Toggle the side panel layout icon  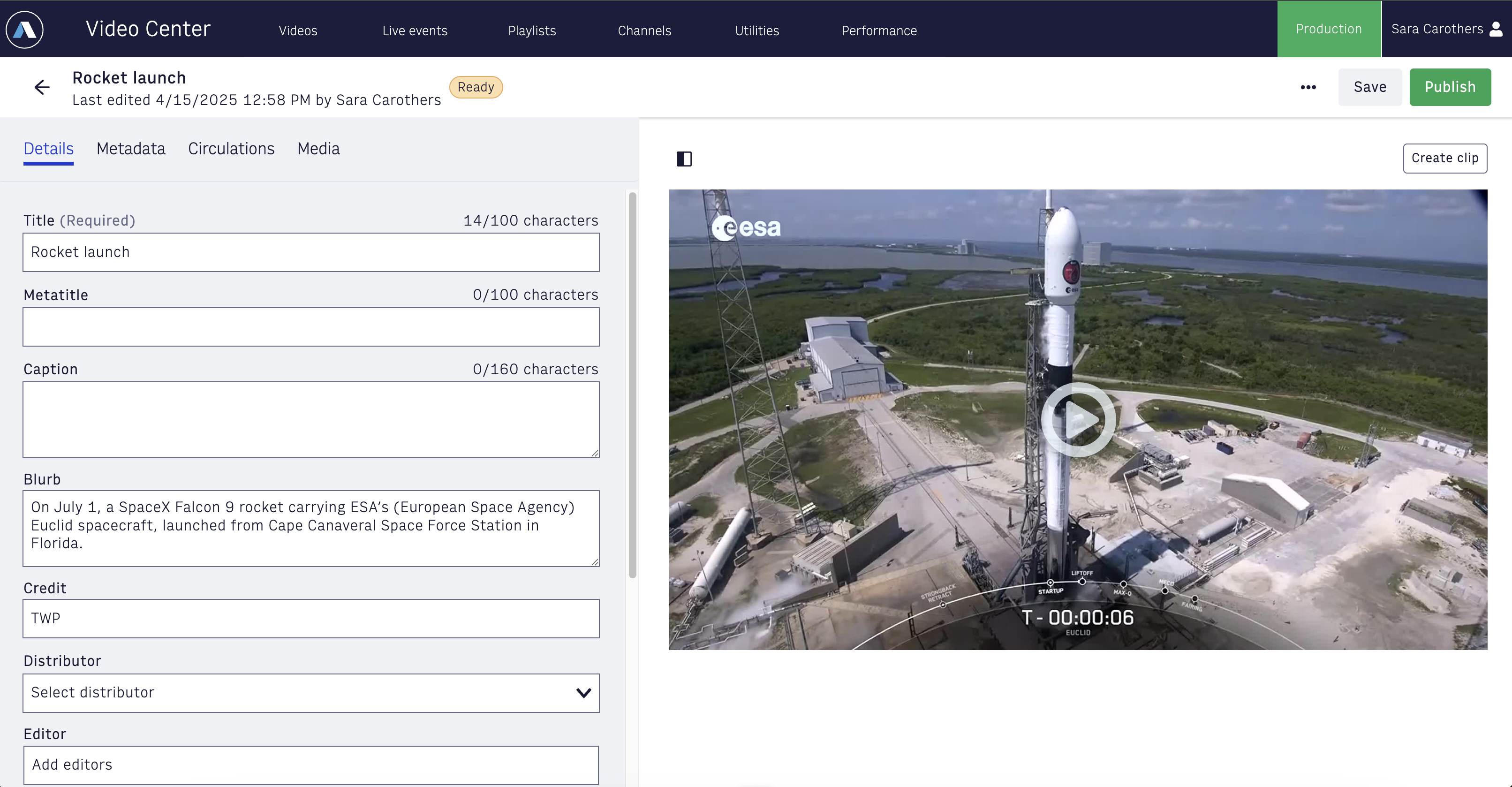pos(684,159)
